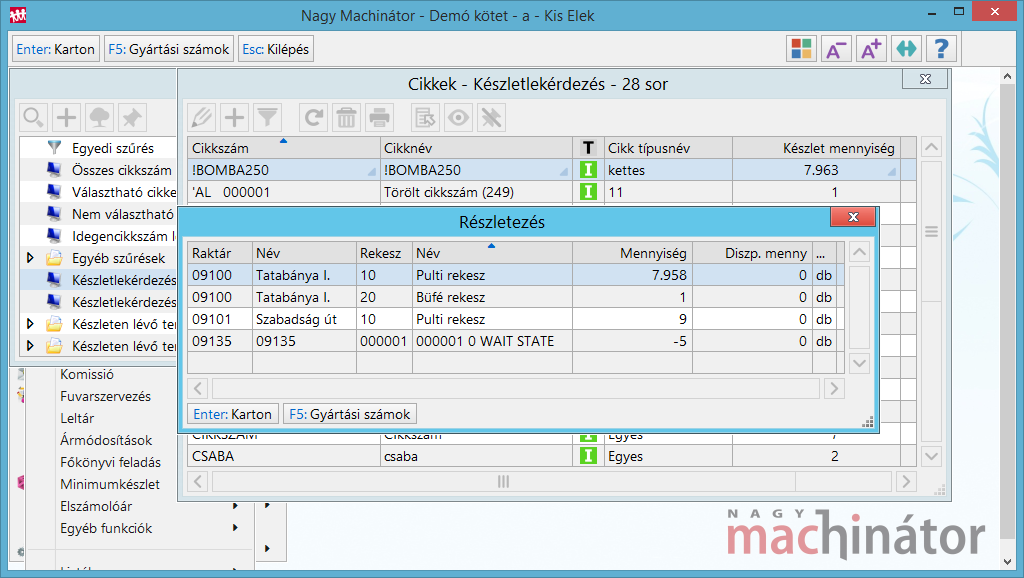This screenshot has height=578, width=1024.
Task: Select the Szabadság út row
Action: (515, 319)
